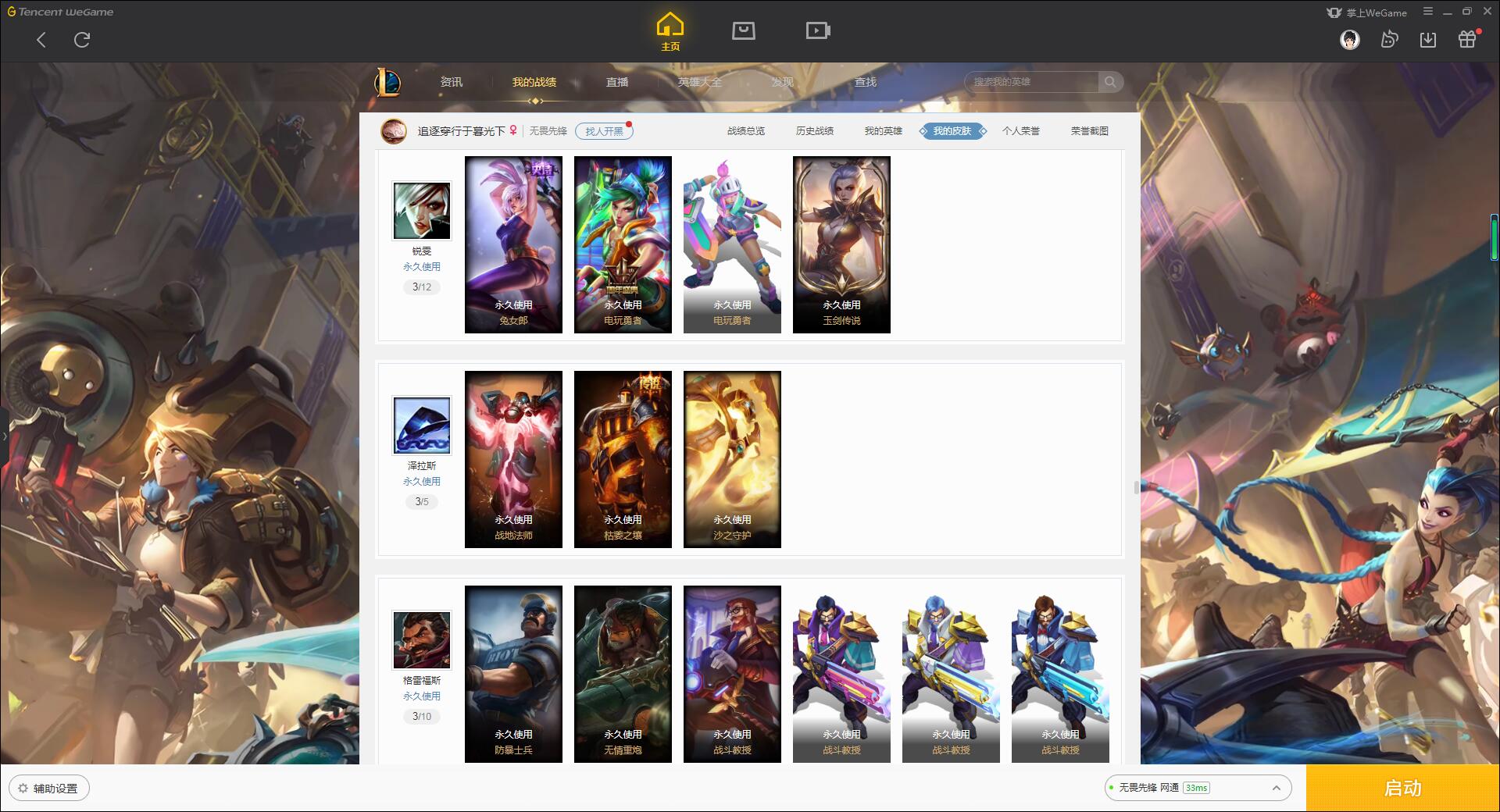Switch to the 英雄大全 tab
The height and width of the screenshot is (812, 1500).
700,82
